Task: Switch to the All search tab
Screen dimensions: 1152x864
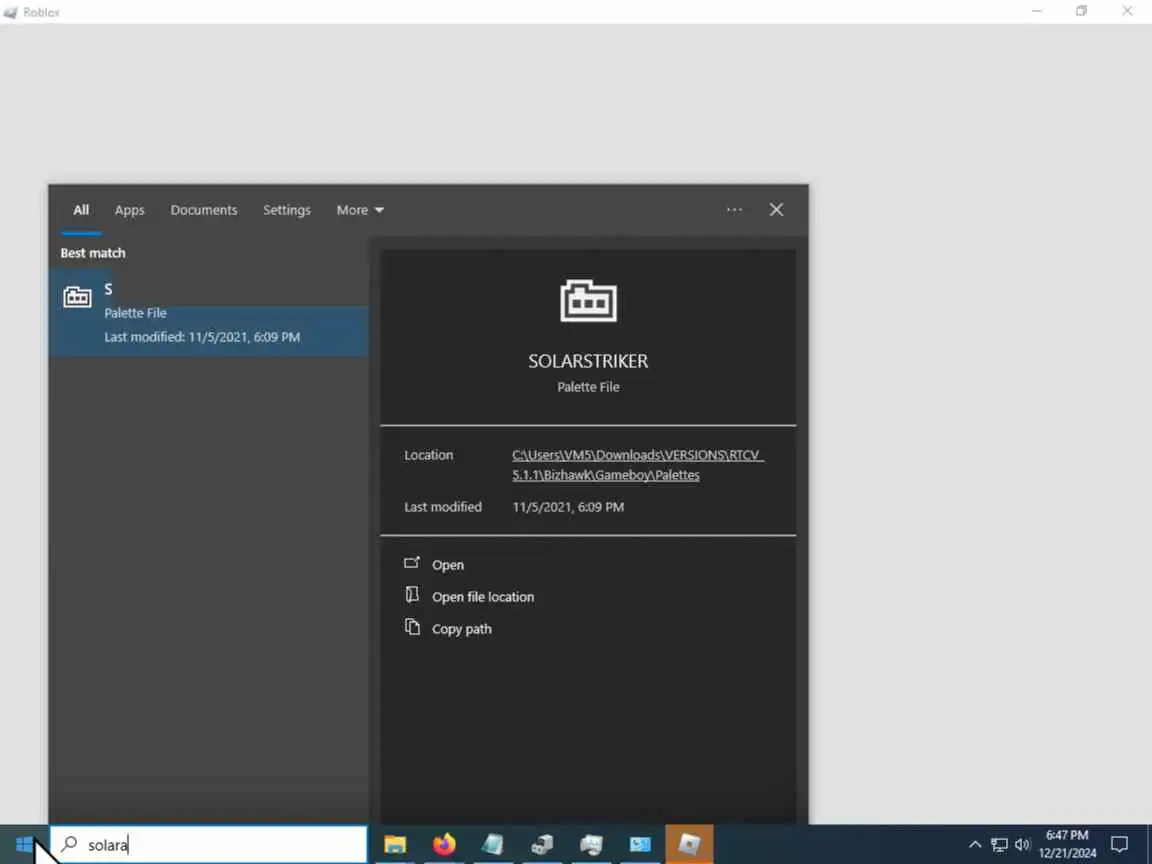Action: (x=81, y=210)
